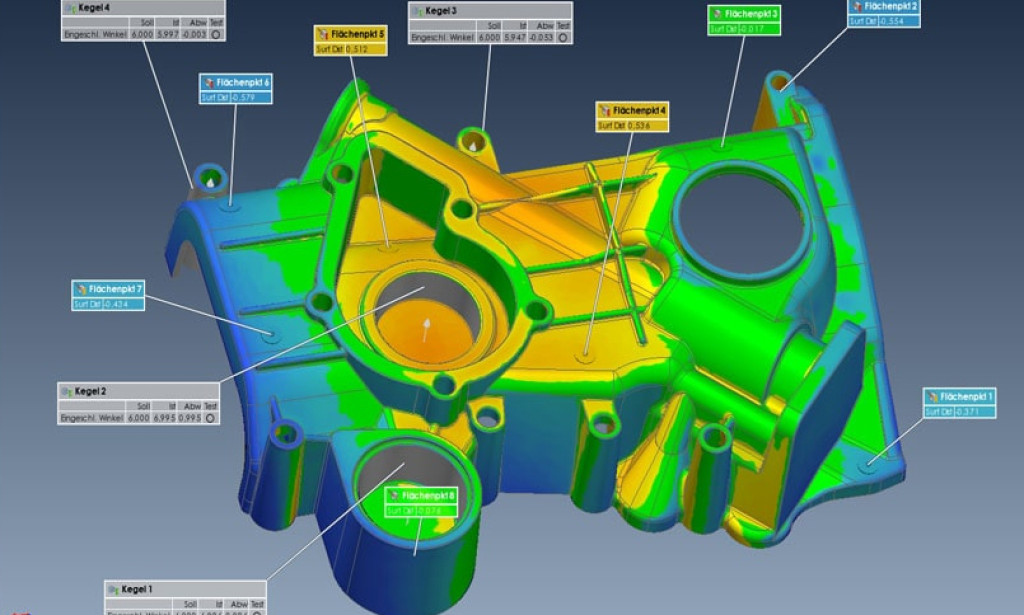The height and width of the screenshot is (615, 1024).
Task: Click Eingeschl. Winkel label in Kegel 3 row
Action: point(442,38)
